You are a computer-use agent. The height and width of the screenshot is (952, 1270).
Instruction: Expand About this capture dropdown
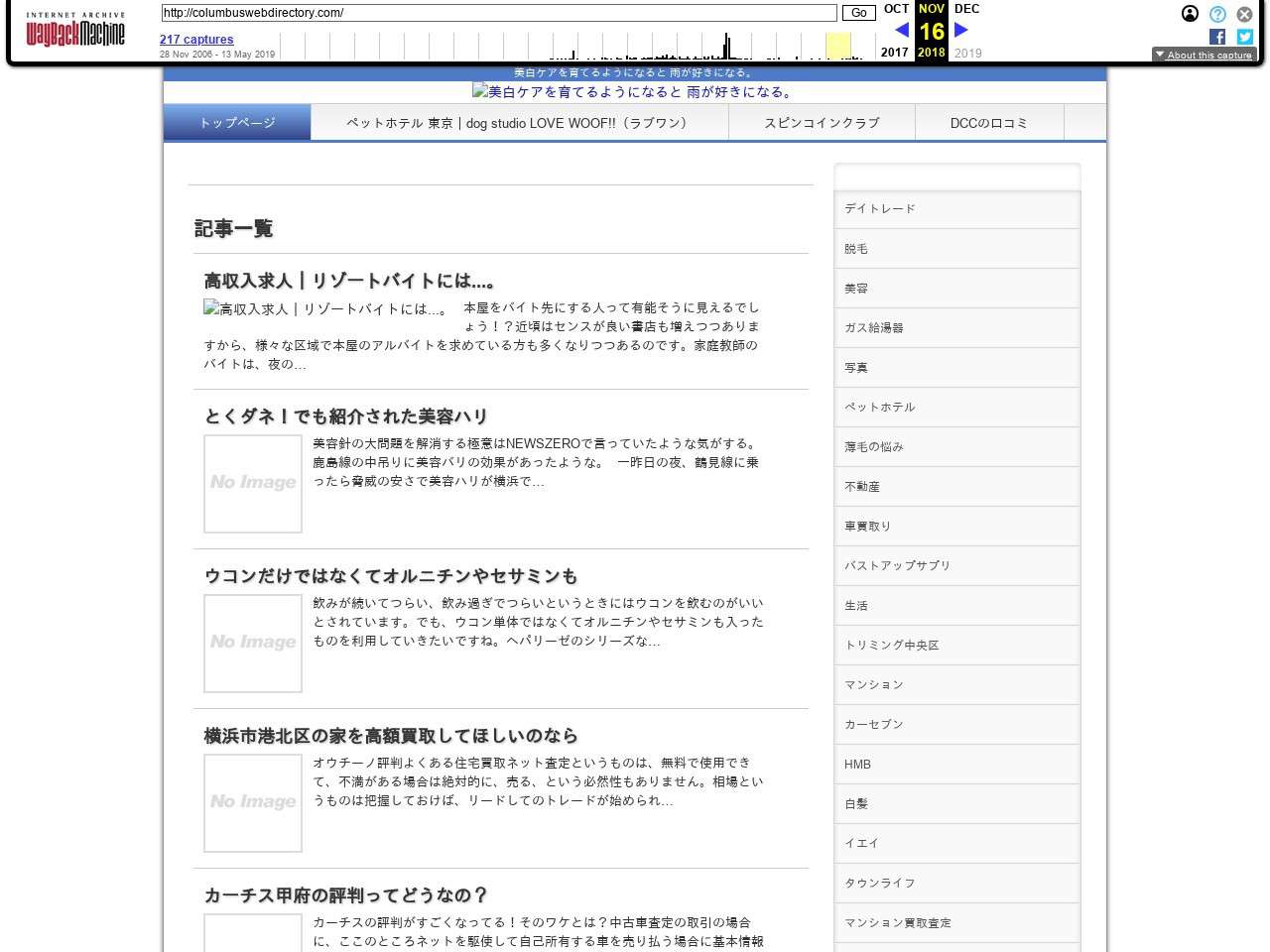(x=1204, y=55)
